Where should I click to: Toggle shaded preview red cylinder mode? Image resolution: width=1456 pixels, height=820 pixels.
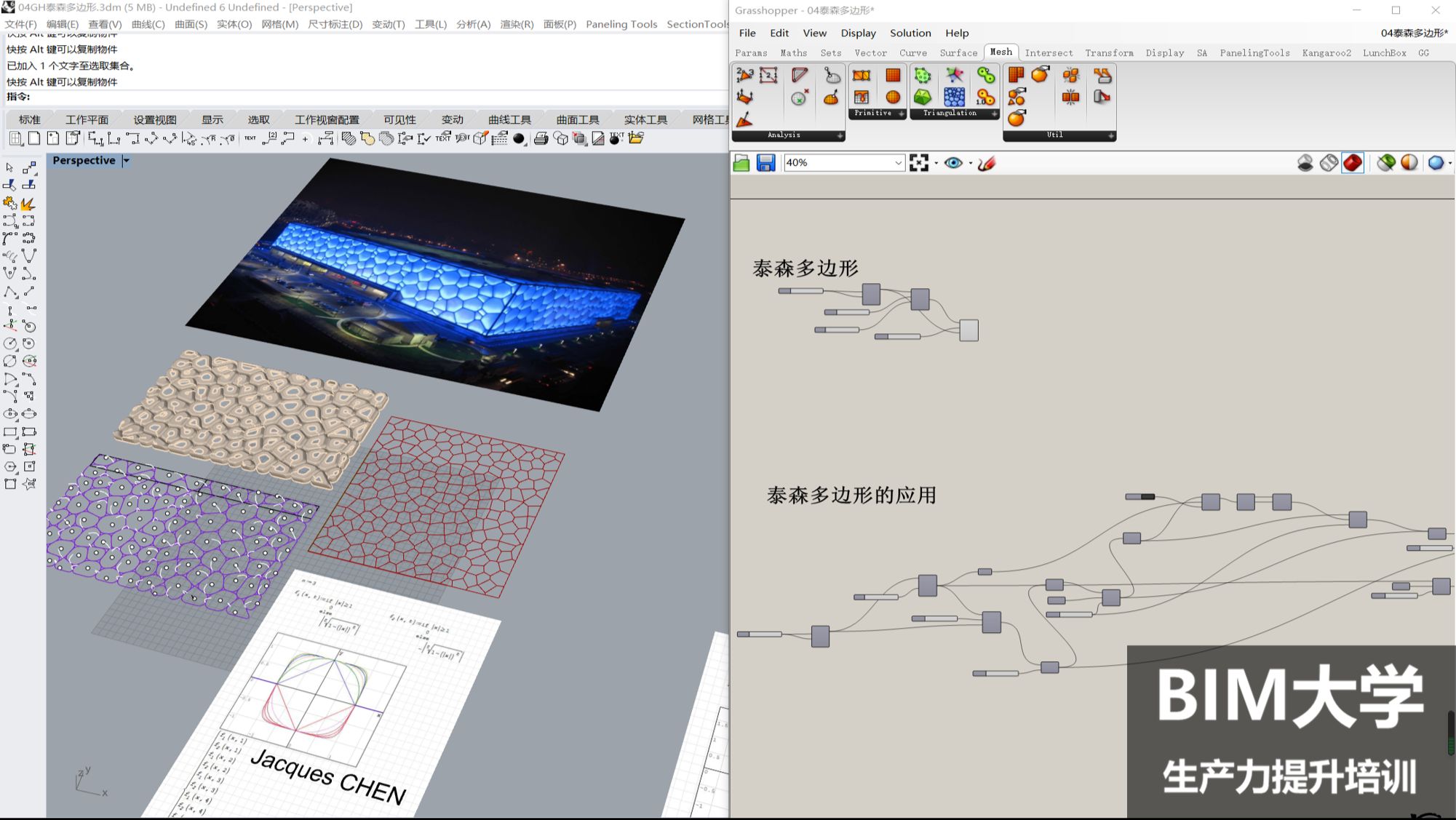pyautogui.click(x=1353, y=163)
